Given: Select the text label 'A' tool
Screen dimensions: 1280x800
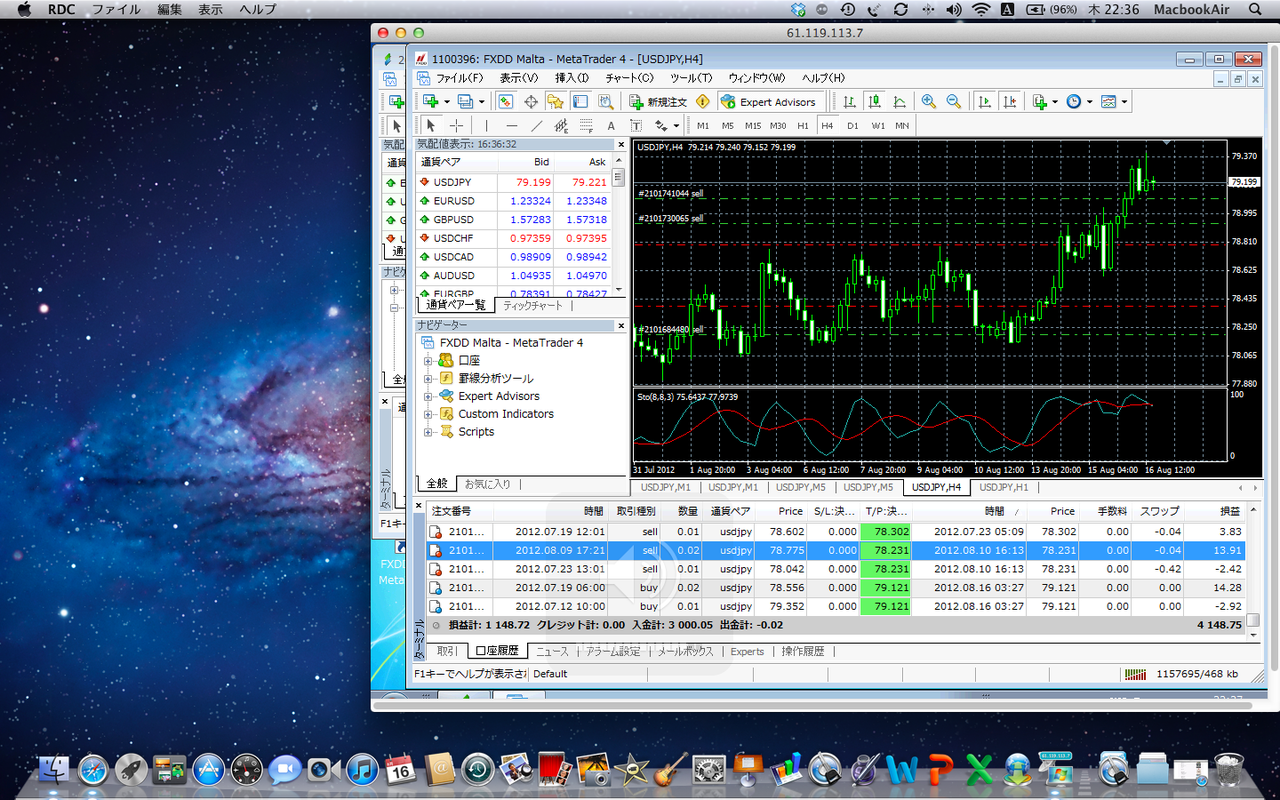Looking at the screenshot, I should (x=611, y=126).
